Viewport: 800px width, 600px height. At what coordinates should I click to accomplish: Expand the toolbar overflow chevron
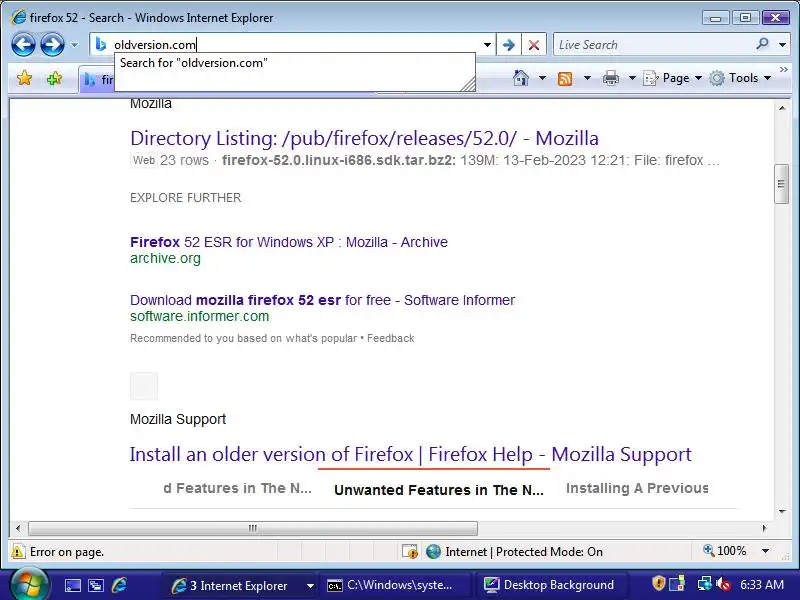pos(784,69)
